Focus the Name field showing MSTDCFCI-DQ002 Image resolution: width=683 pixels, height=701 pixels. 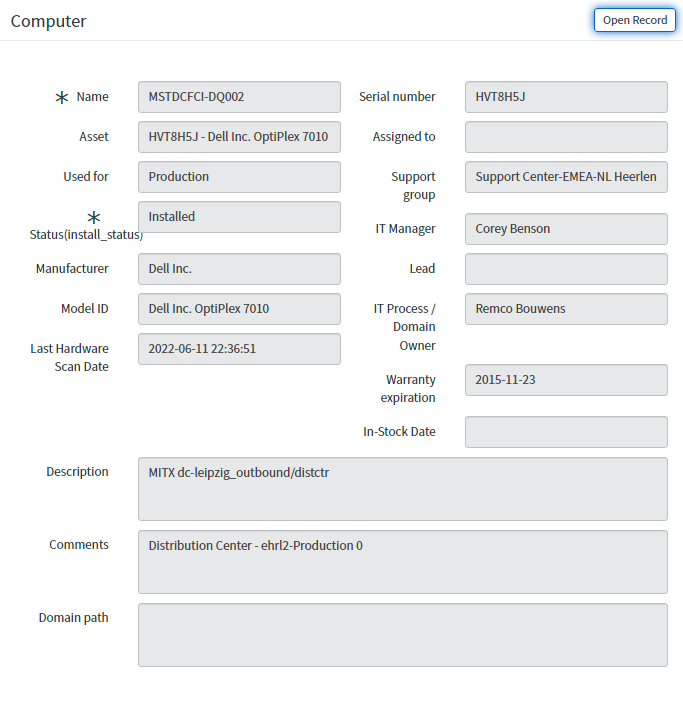[x=239, y=97]
